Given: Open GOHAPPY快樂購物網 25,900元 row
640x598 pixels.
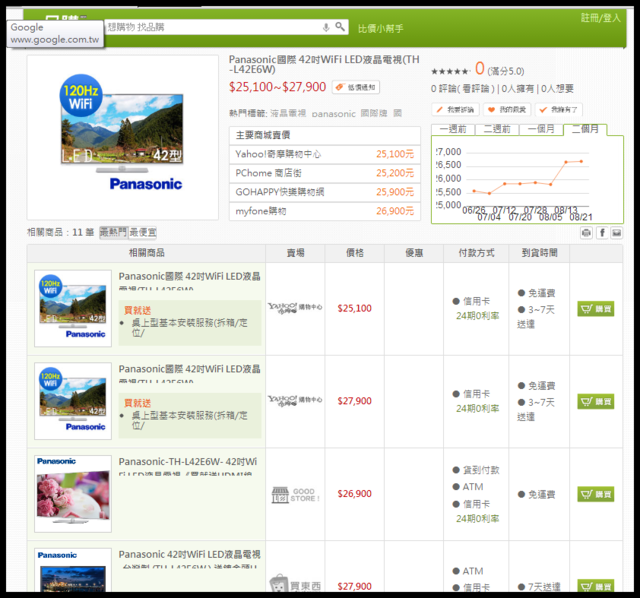Looking at the screenshot, I should click(325, 192).
